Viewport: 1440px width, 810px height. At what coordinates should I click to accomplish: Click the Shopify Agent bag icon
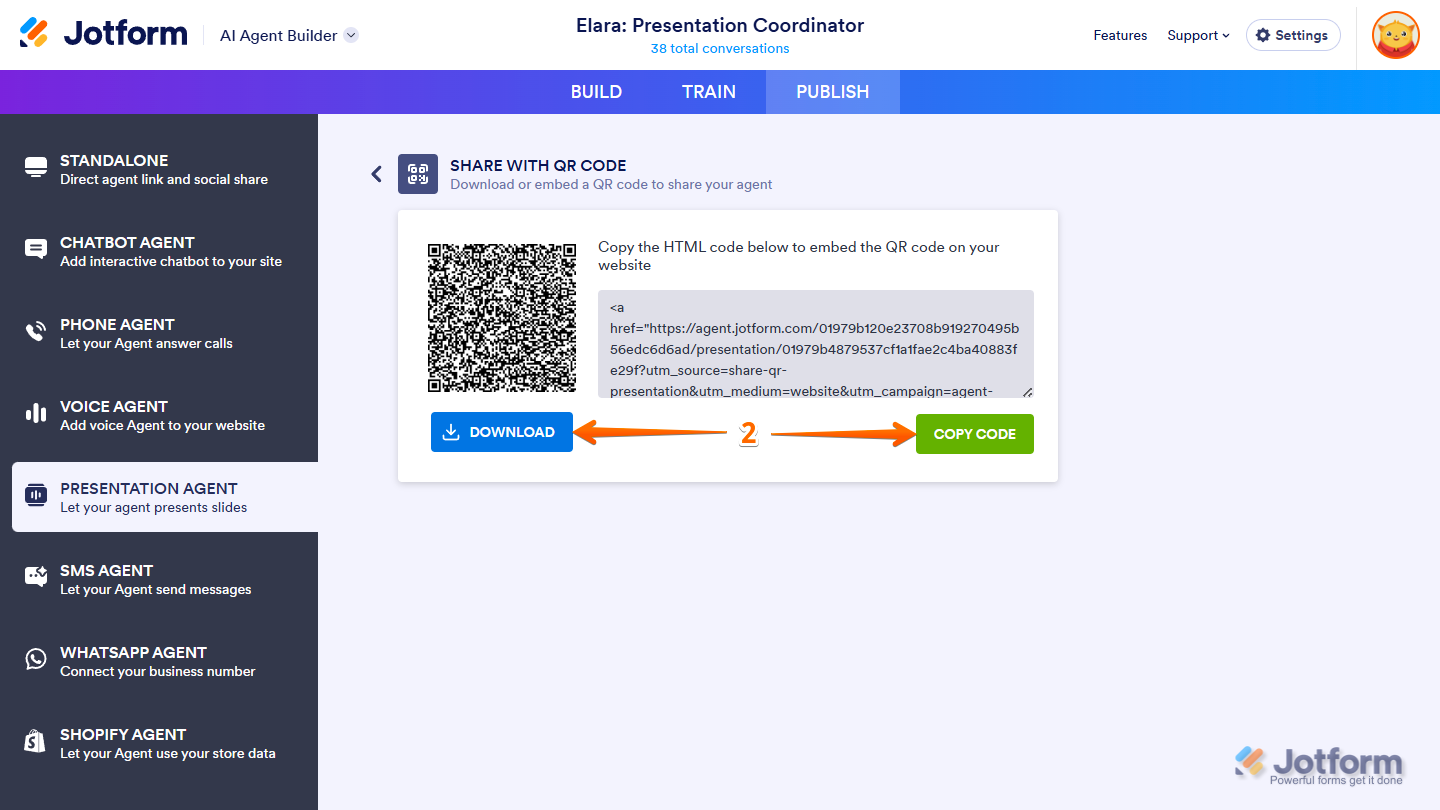coord(36,742)
